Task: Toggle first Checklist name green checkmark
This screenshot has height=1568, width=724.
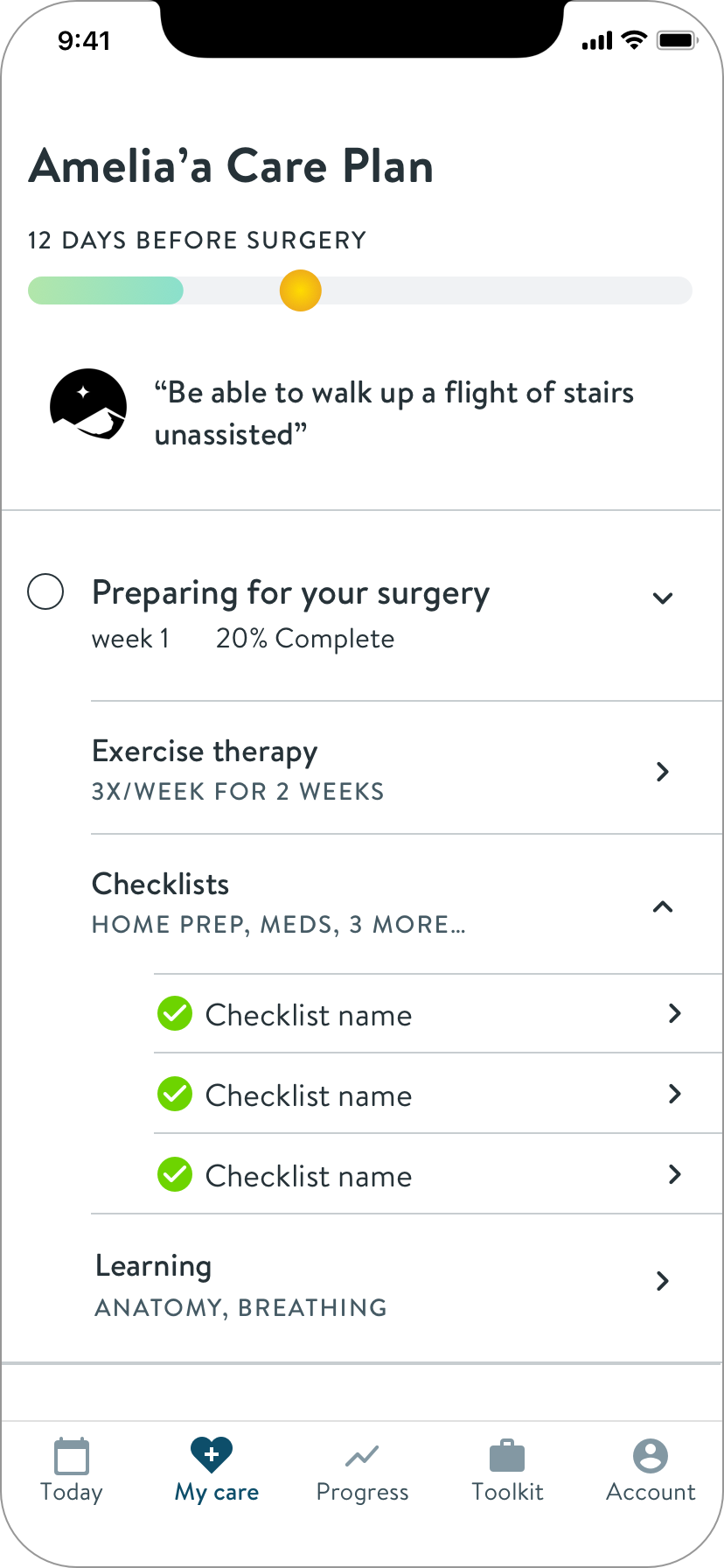Action: pos(175,1014)
